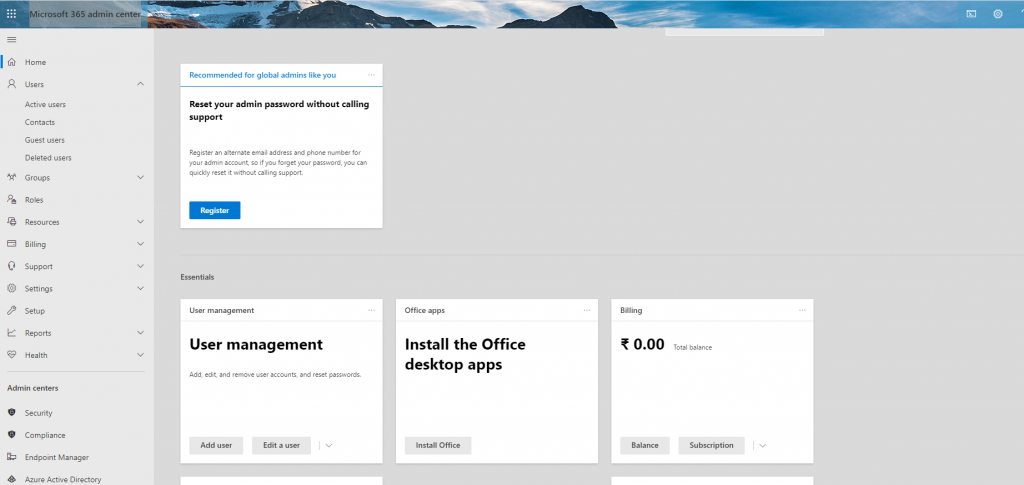
Task: Open the Home navigation item
Action: point(77,62)
